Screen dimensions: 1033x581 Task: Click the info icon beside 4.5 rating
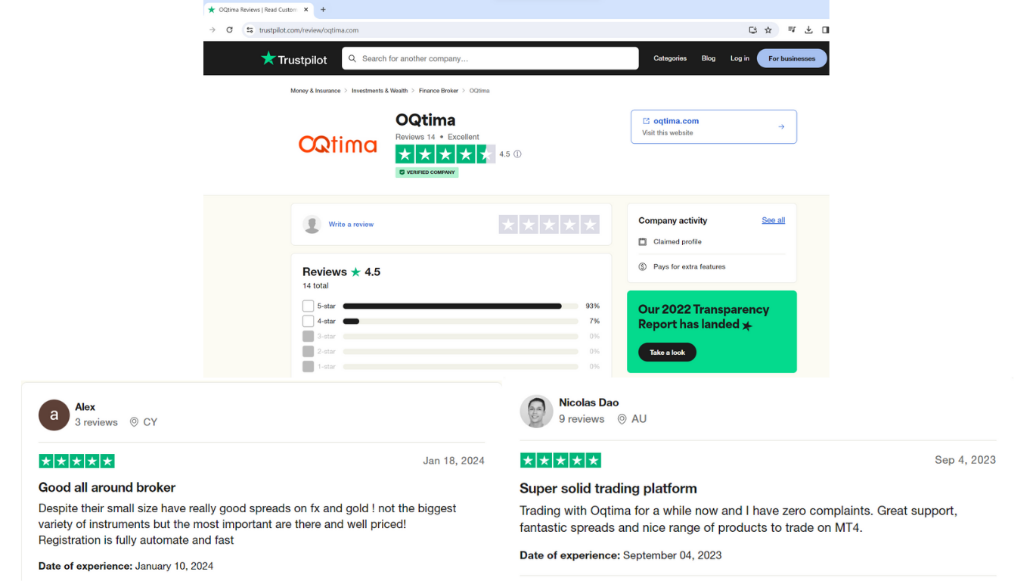click(517, 154)
